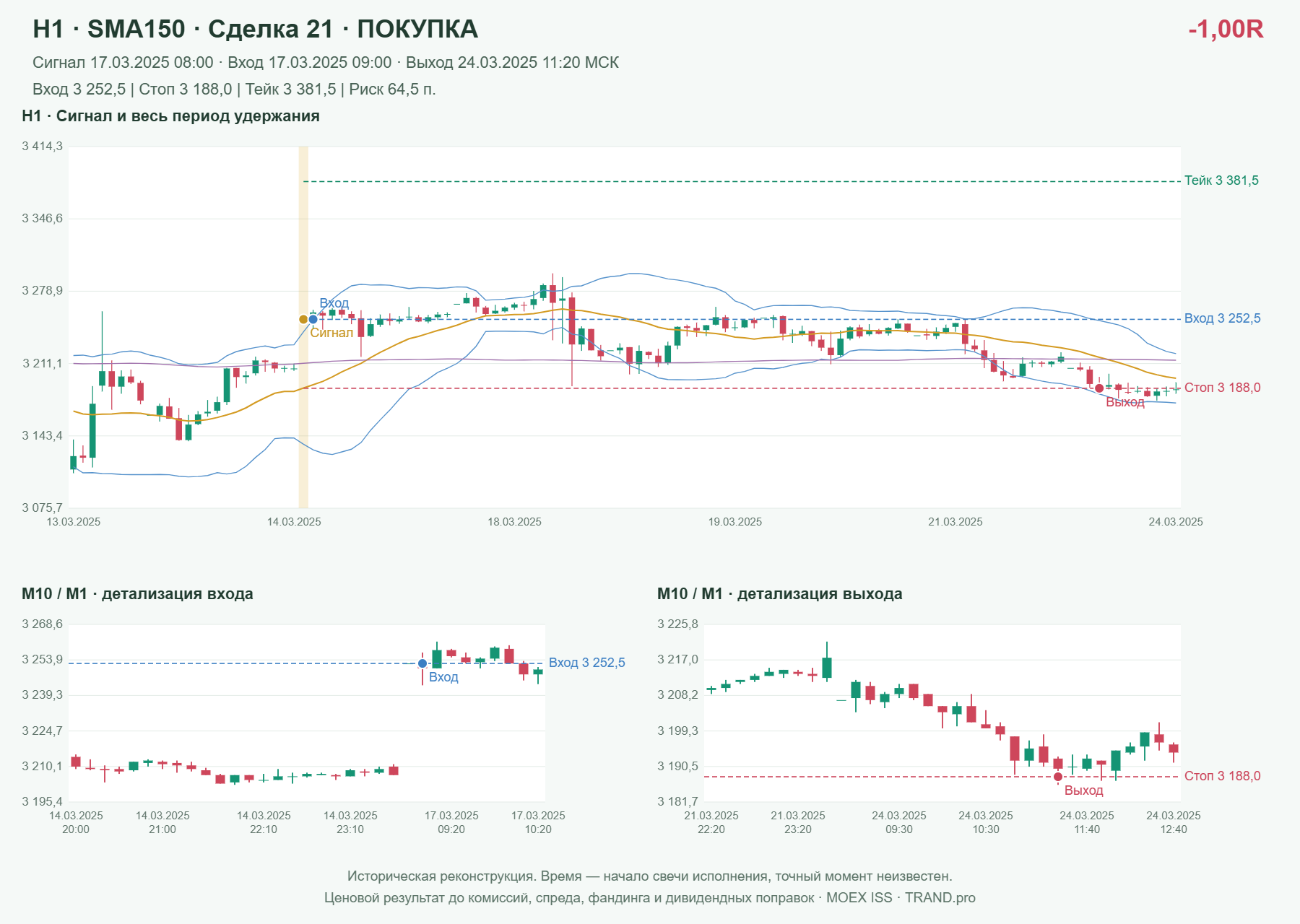Viewport: 1300px width, 924px height.
Task: Select the 'Вход 3 252,5' label beside H1 chart
Action: [x=1222, y=318]
